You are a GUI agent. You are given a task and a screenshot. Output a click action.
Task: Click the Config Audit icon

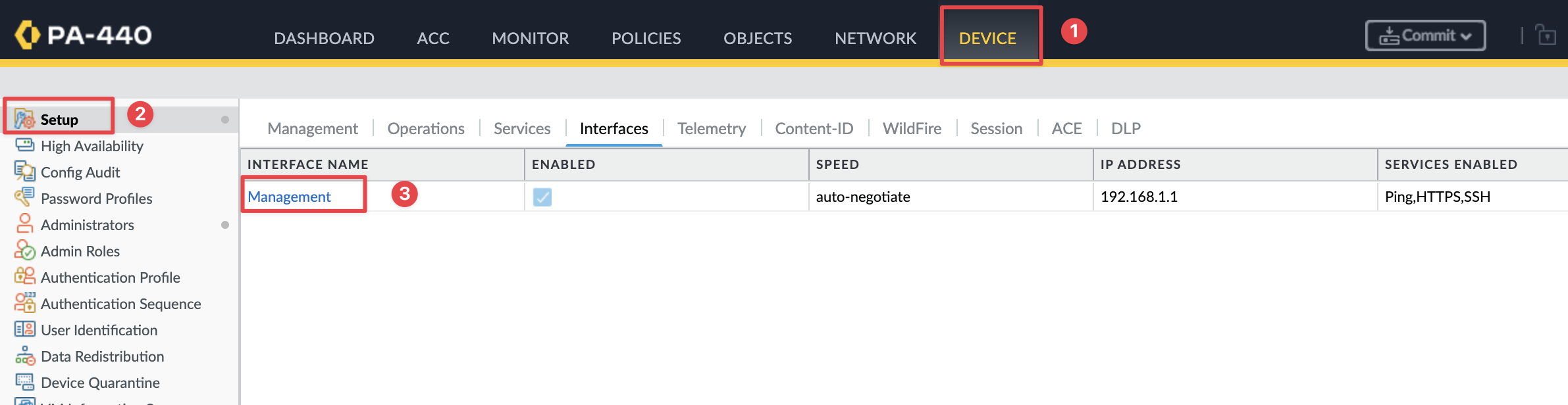(24, 172)
